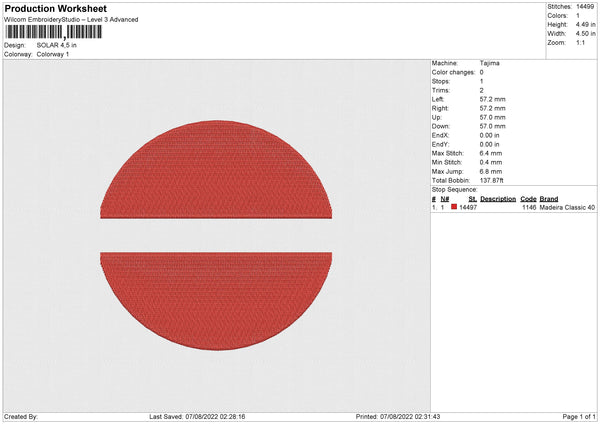Click the Code column header
This screenshot has height=424, width=600.
(x=528, y=198)
